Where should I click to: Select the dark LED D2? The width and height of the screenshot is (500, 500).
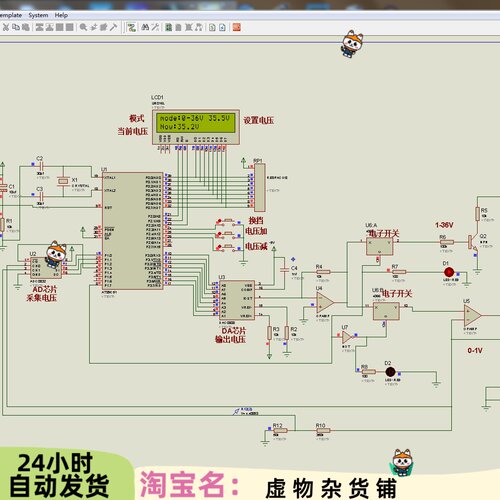pos(390,372)
